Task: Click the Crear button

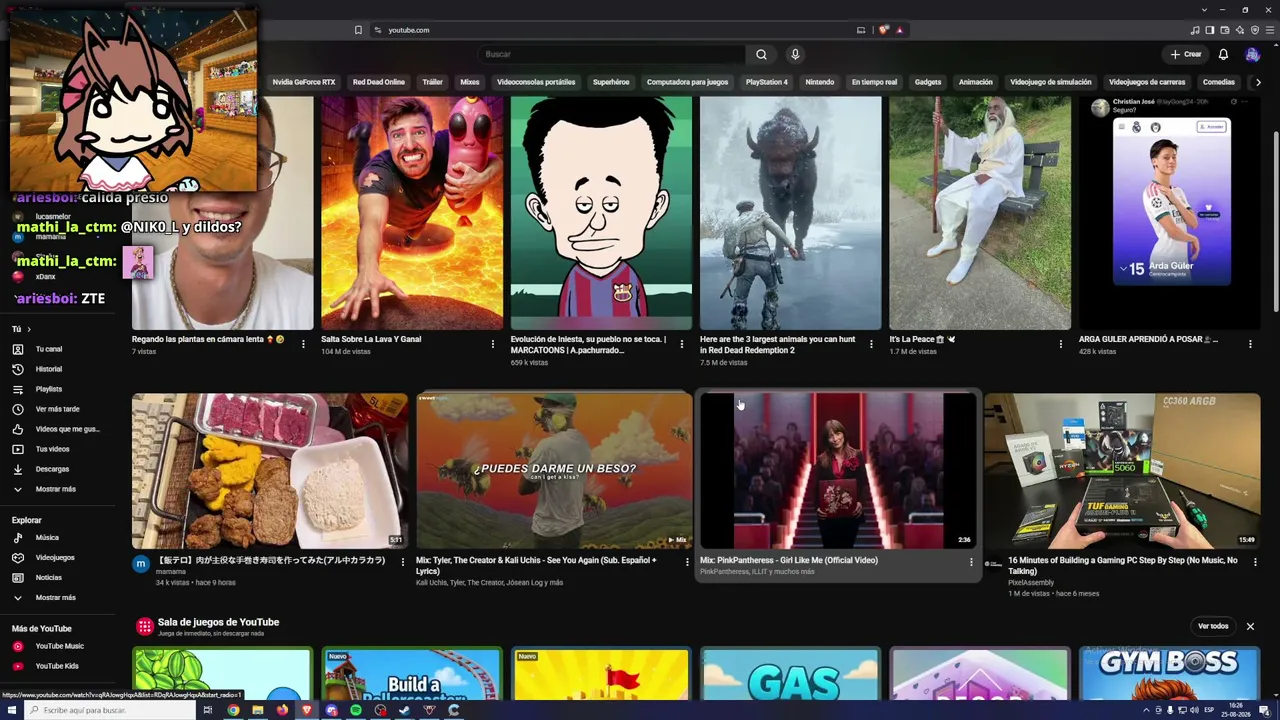Action: [1186, 54]
